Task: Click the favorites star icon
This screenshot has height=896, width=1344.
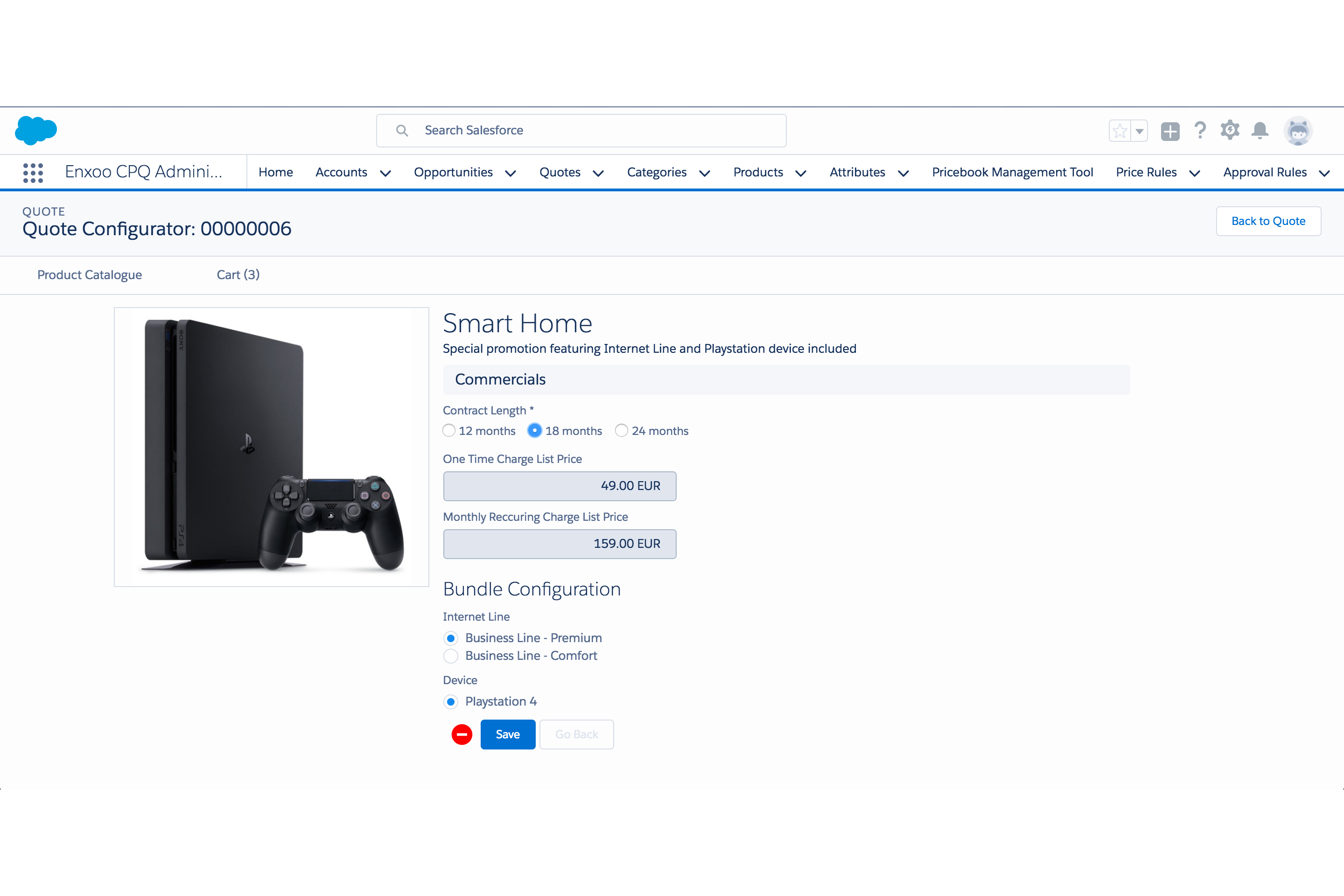Action: point(1120,131)
